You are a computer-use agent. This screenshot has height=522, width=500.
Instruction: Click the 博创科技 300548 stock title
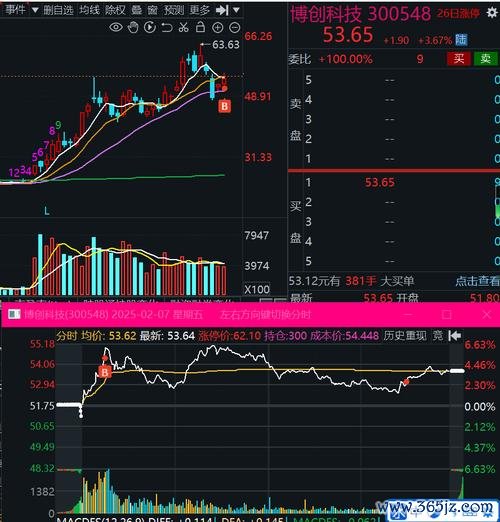click(360, 14)
